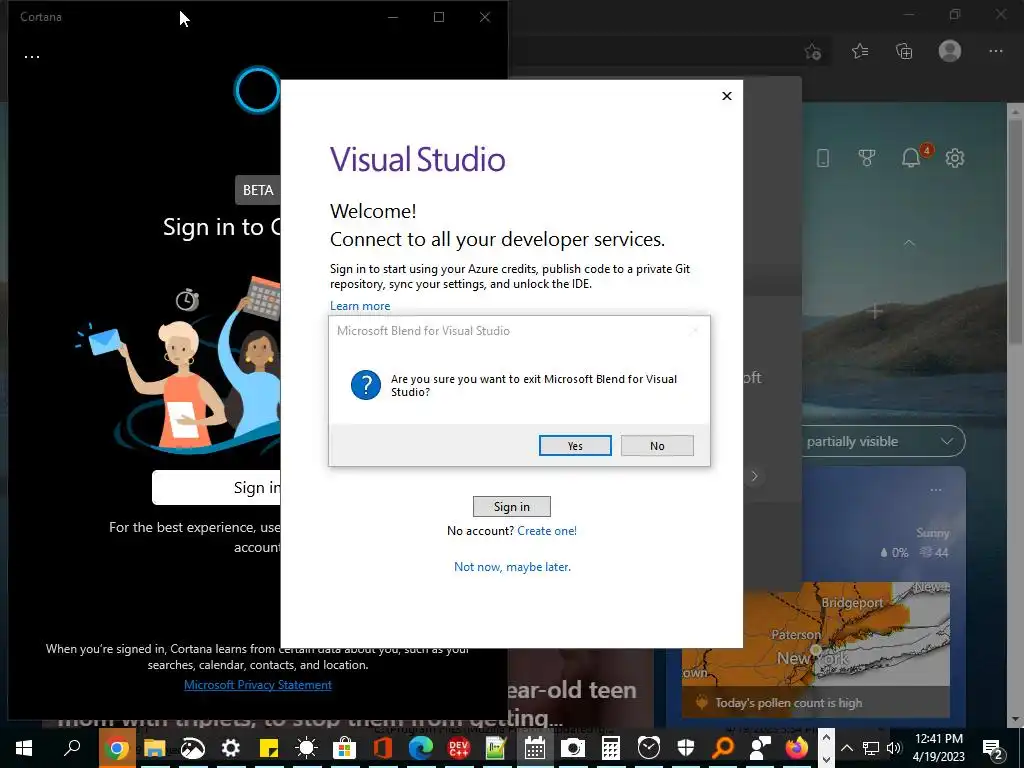Click the right arrow chevron beside the Visual Studio dialog

pos(754,476)
